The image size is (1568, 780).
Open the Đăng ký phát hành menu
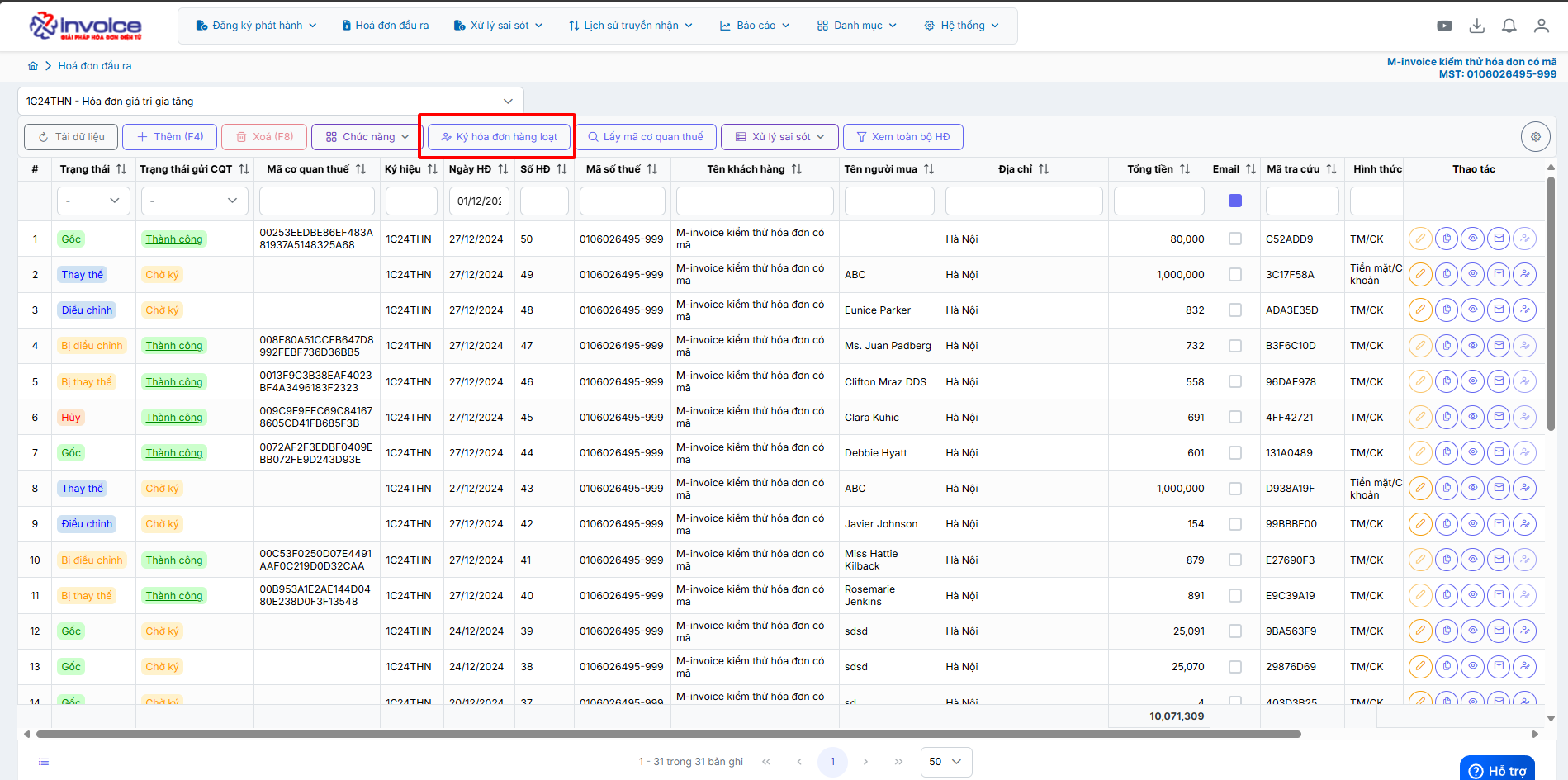click(256, 26)
